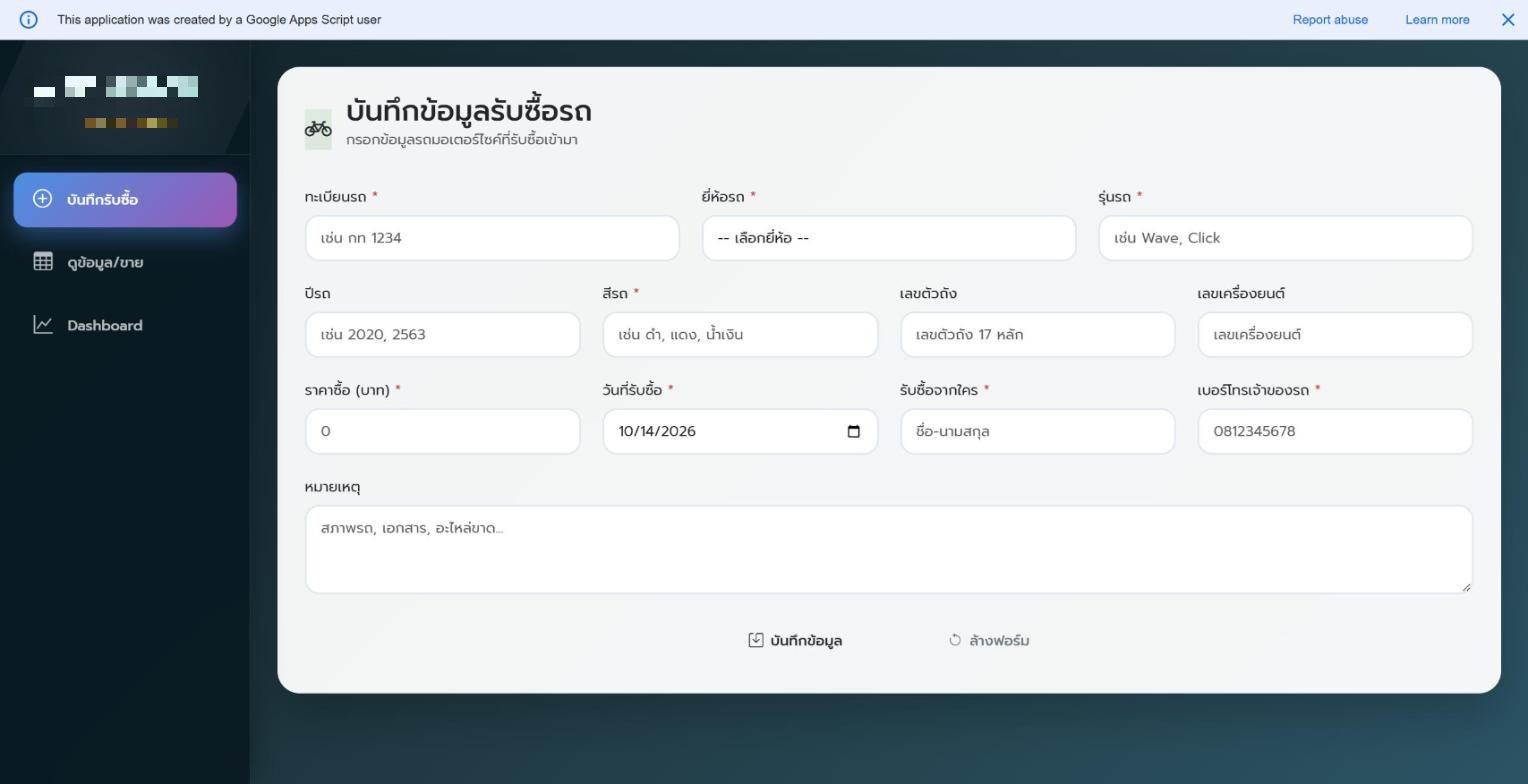Click the บันทึกข้อมูล save button
This screenshot has width=1528, height=784.
tap(795, 640)
